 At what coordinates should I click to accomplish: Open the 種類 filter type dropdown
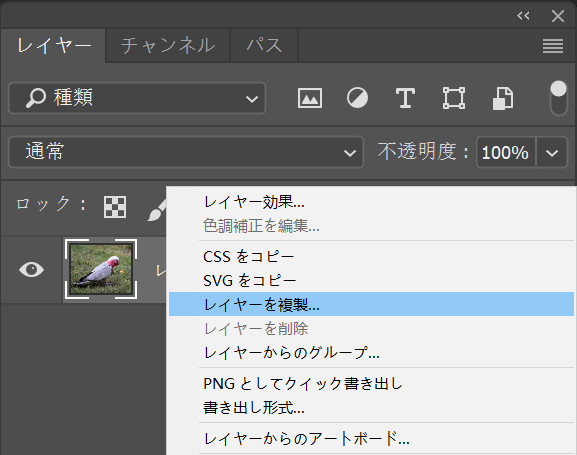point(137,98)
